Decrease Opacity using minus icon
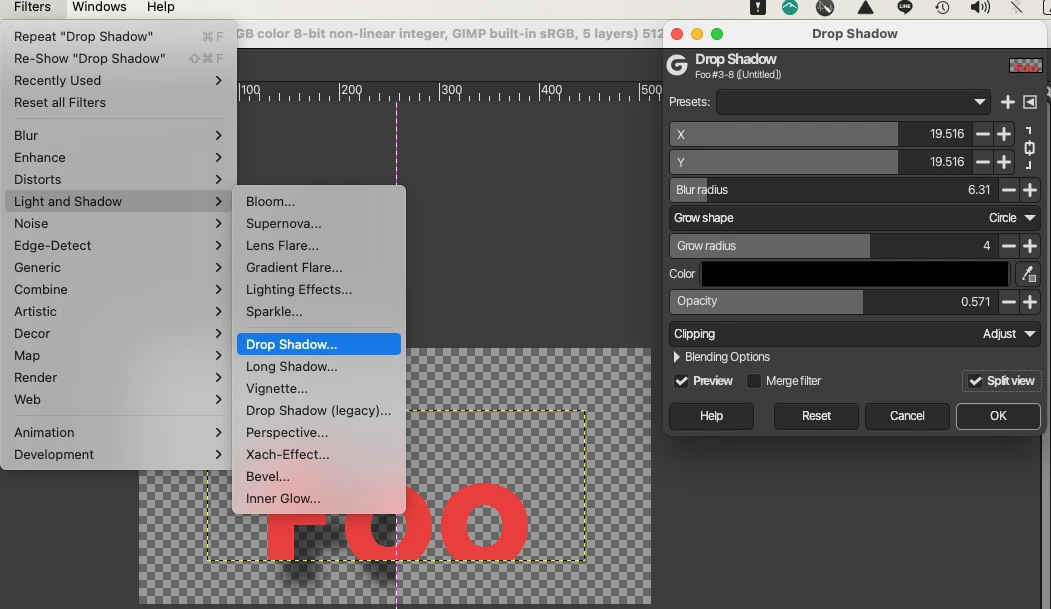The height and width of the screenshot is (609, 1051). 1008,302
